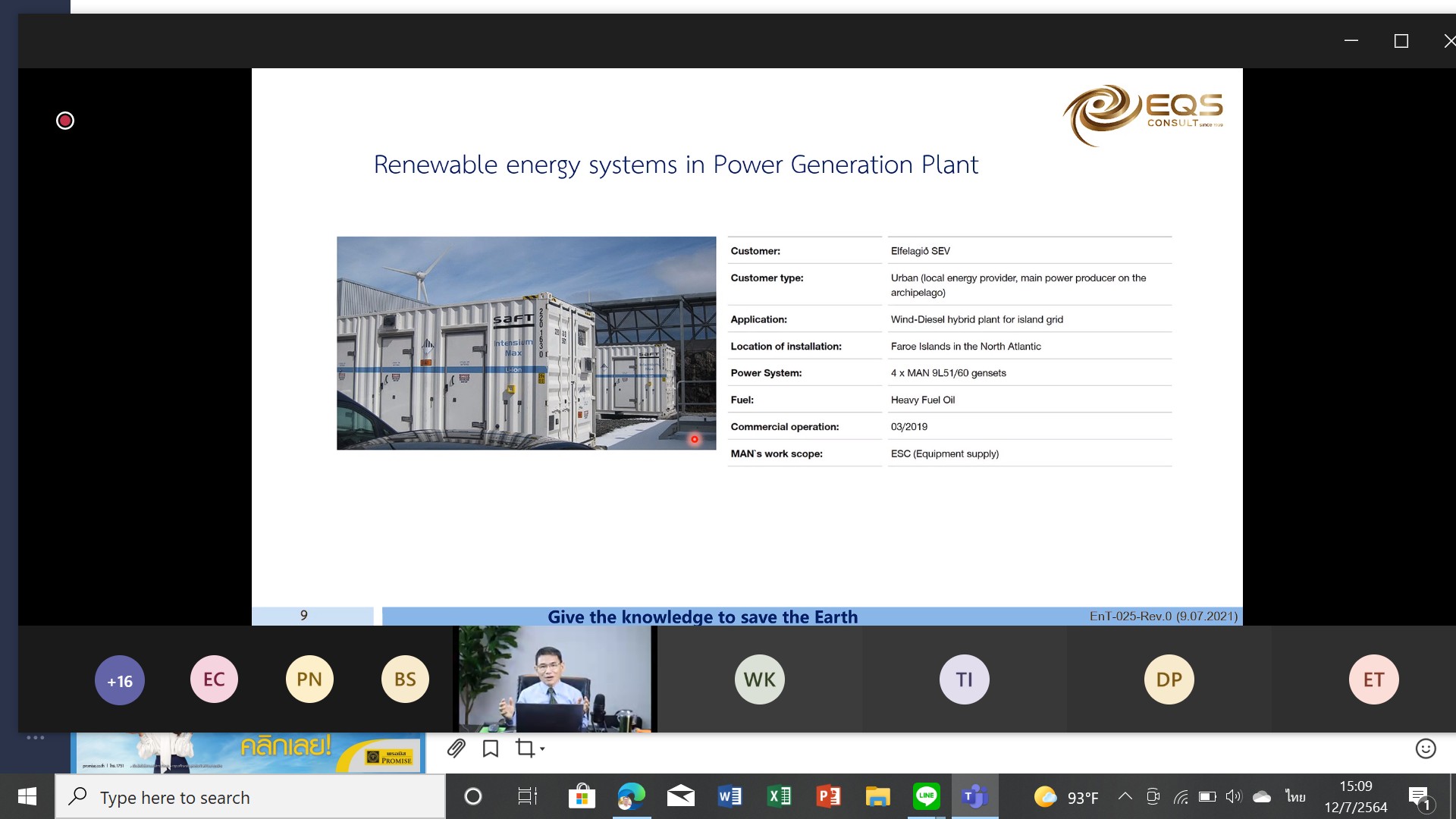Launch Microsoft Store from taskbar

pos(582,796)
